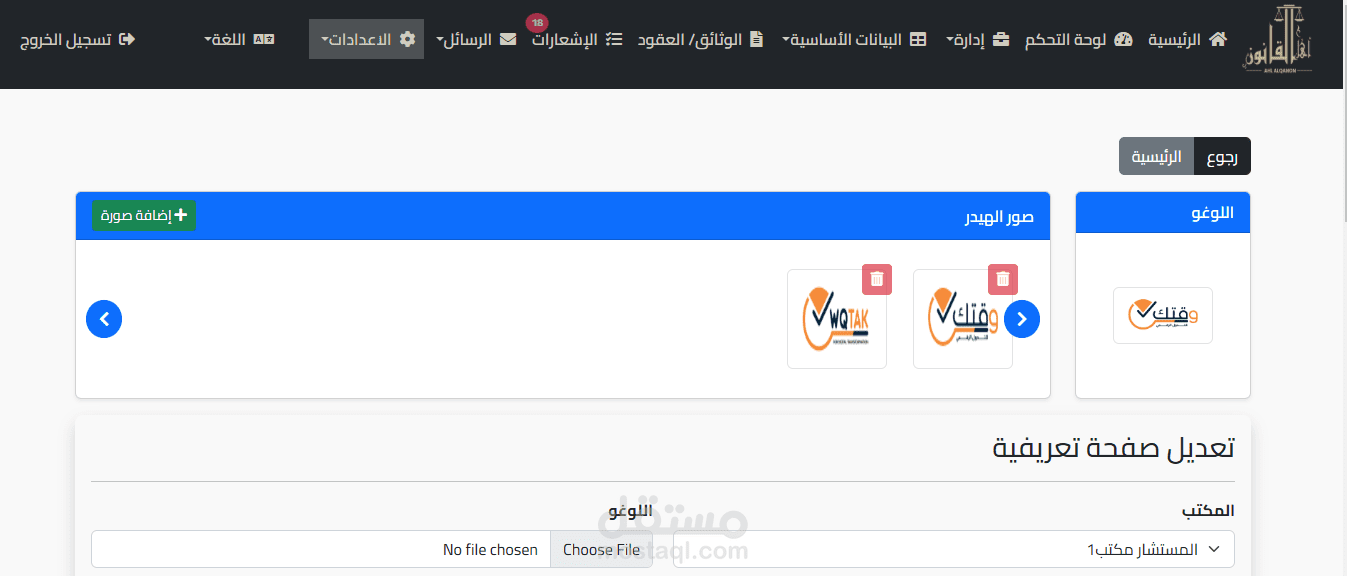The width and height of the screenshot is (1347, 576).
Task: Click Choose File for the logo upload
Action: pos(601,549)
